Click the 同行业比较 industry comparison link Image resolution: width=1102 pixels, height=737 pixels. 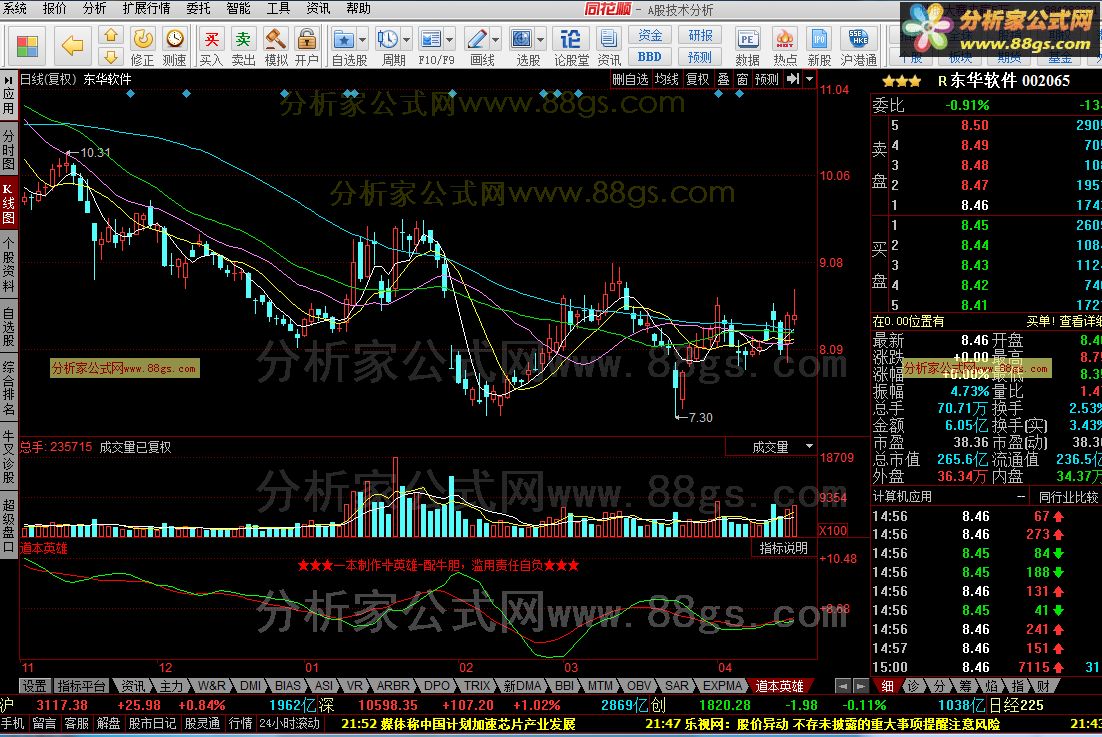point(1068,497)
